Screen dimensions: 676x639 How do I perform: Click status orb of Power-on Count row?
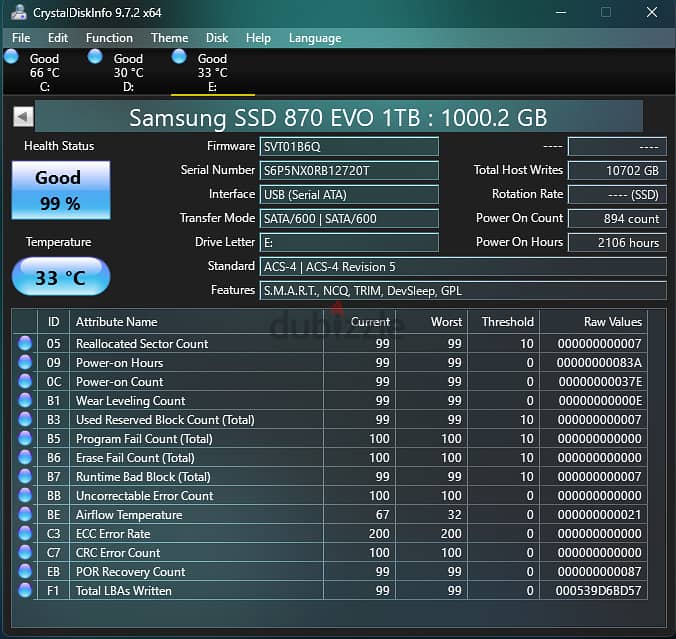point(25,381)
